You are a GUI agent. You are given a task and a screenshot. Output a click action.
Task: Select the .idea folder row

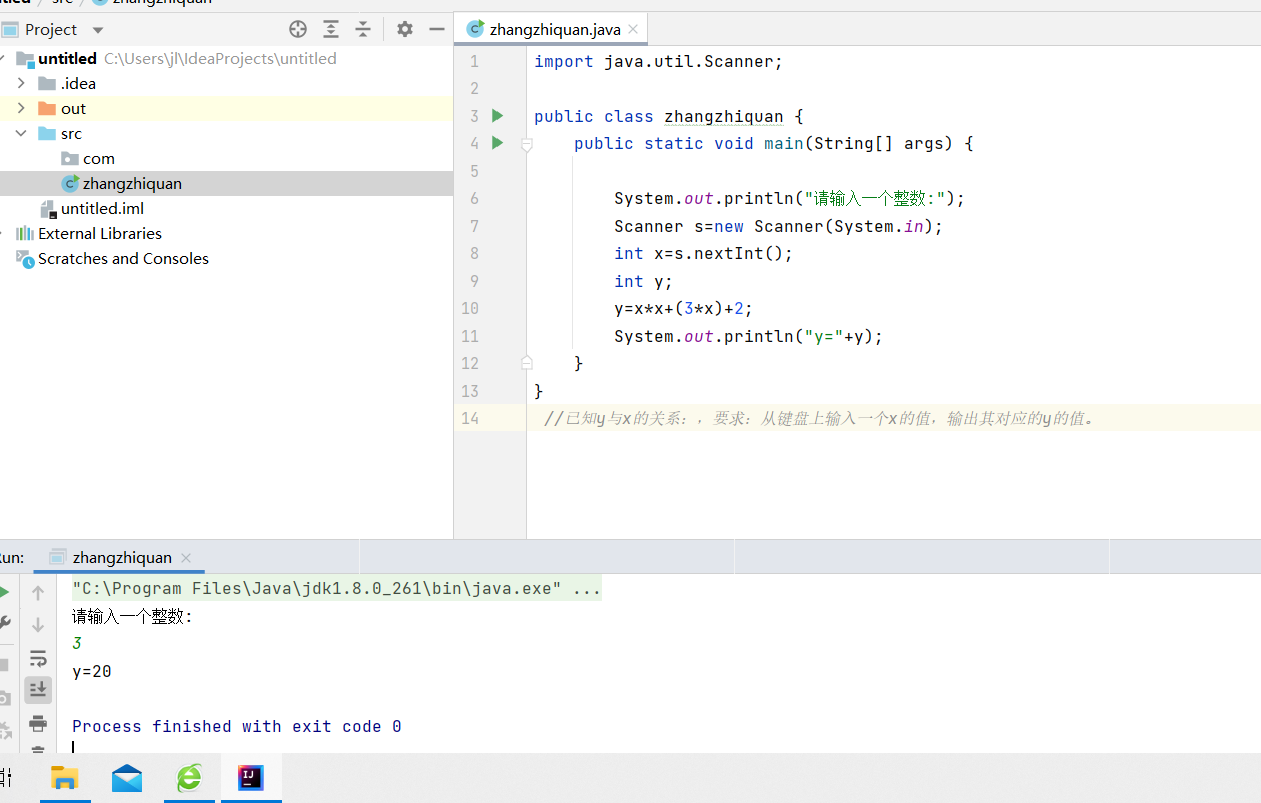[x=226, y=83]
